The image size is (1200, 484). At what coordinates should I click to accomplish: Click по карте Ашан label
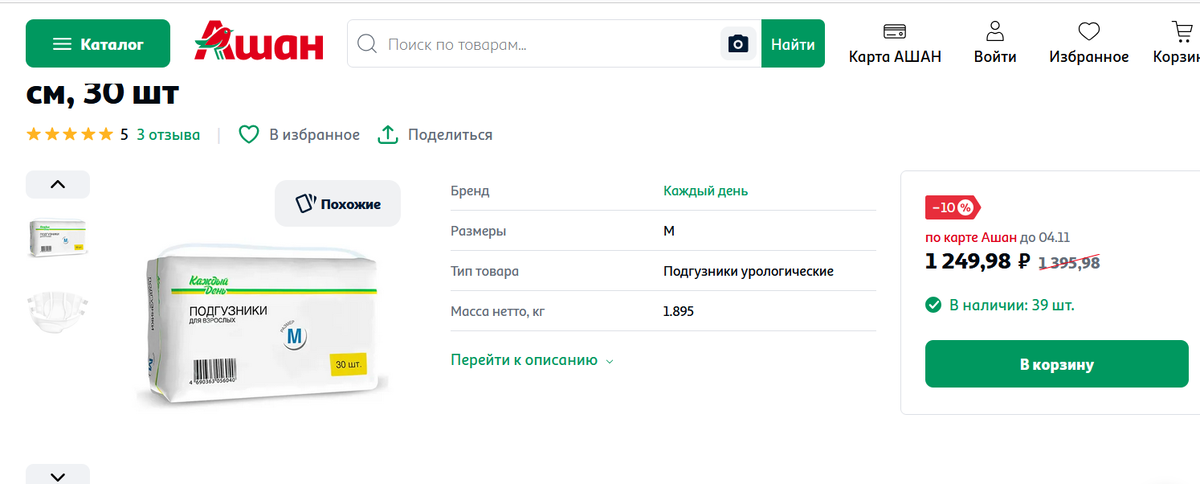coord(970,237)
